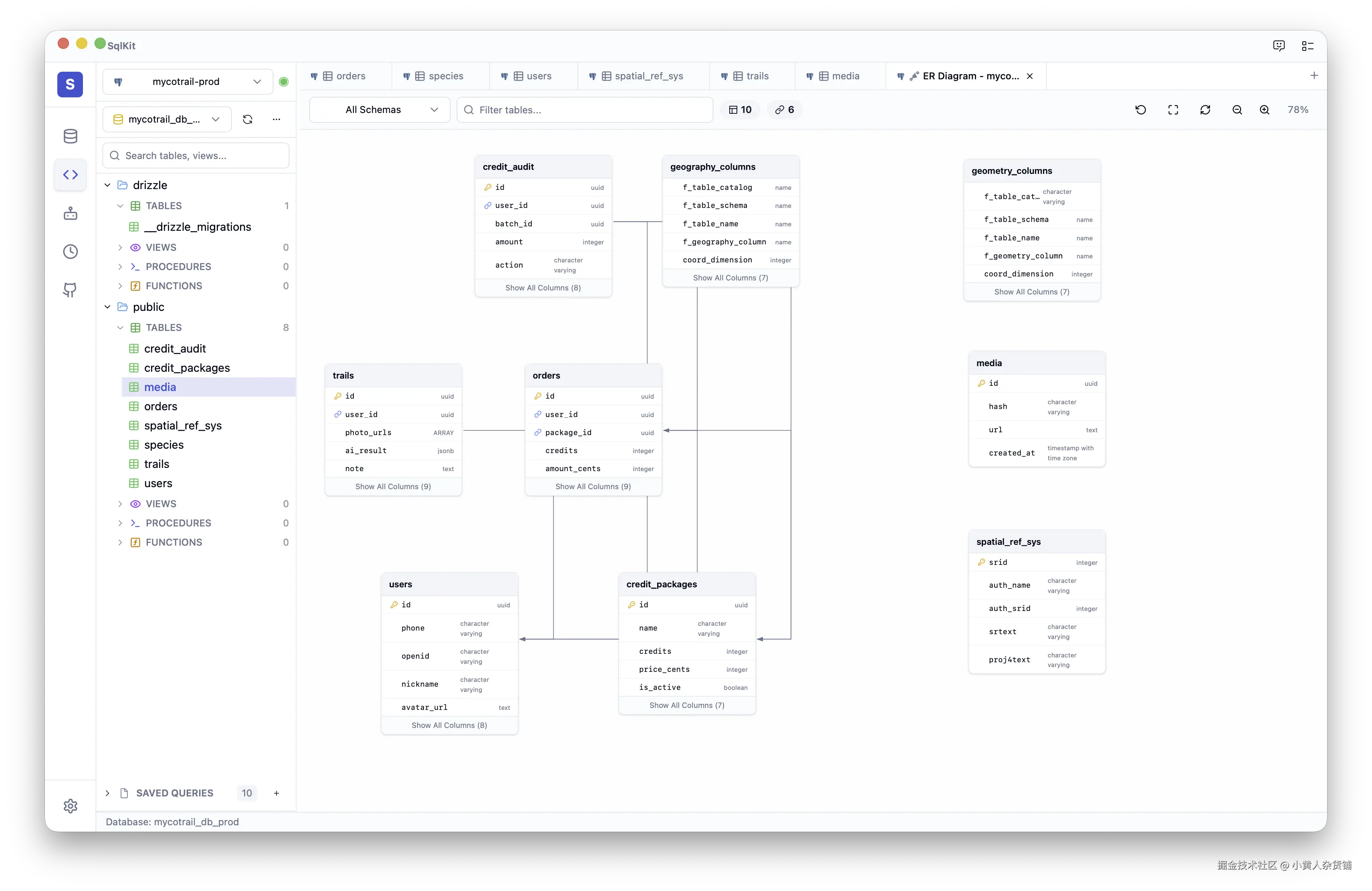Expand the public VIEWS group

[120, 504]
